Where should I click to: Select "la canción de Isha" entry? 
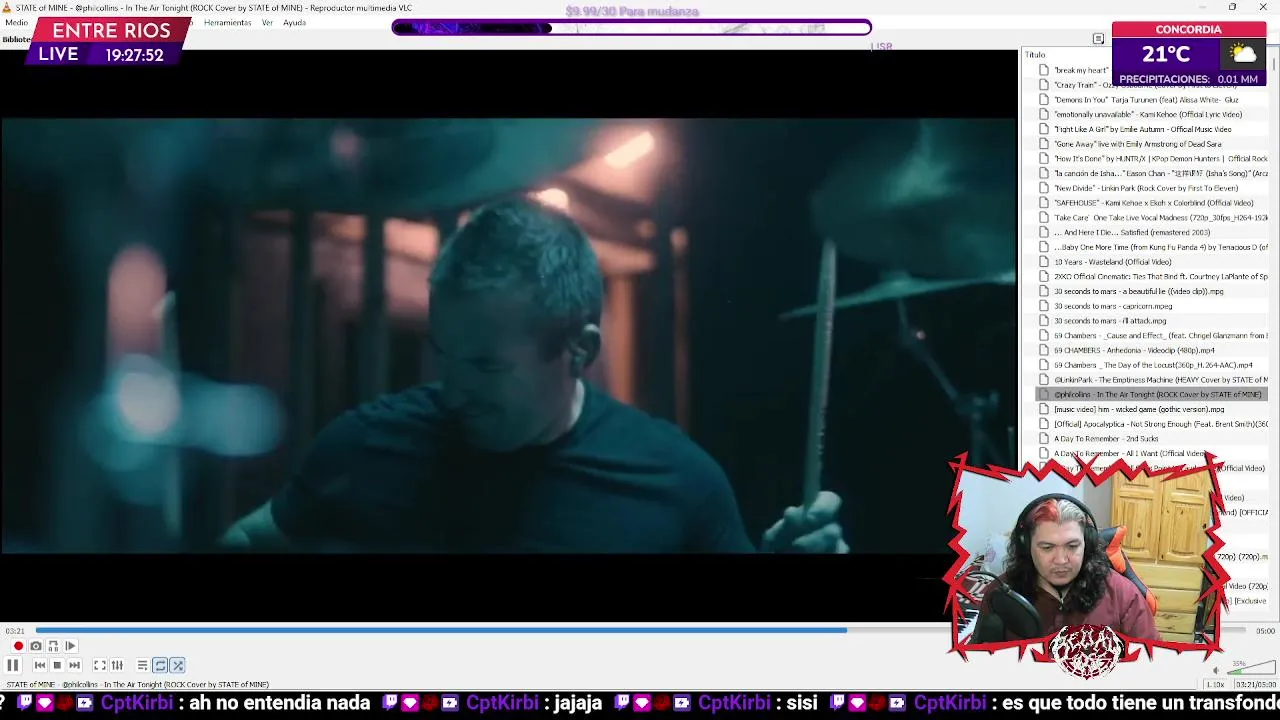[x=1152, y=173]
